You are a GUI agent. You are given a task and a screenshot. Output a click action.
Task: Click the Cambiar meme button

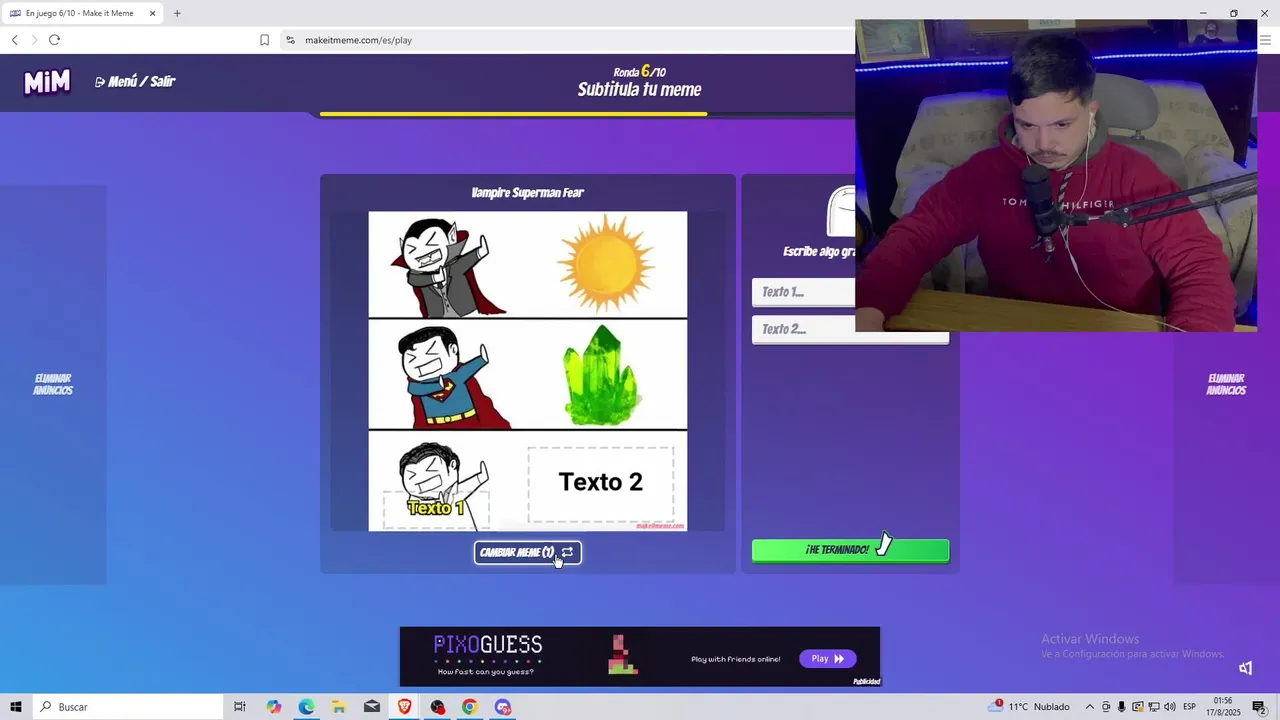pyautogui.click(x=527, y=552)
